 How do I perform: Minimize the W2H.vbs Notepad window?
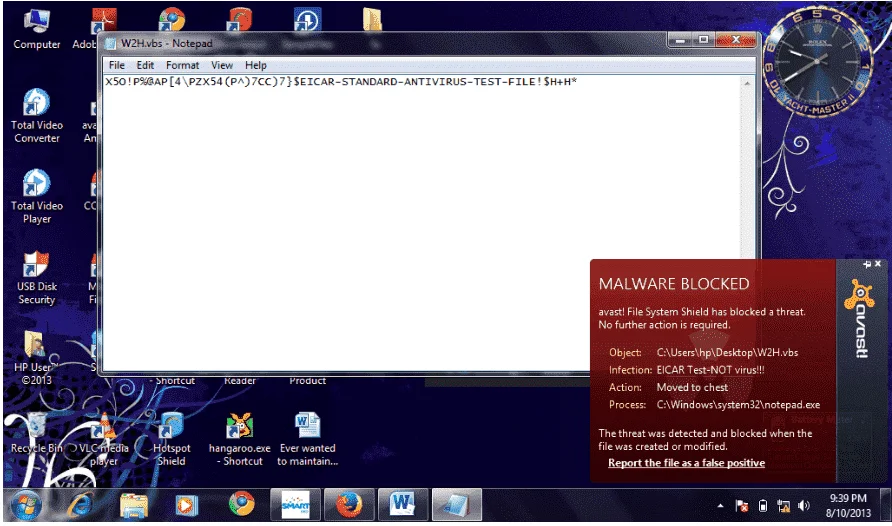(679, 39)
